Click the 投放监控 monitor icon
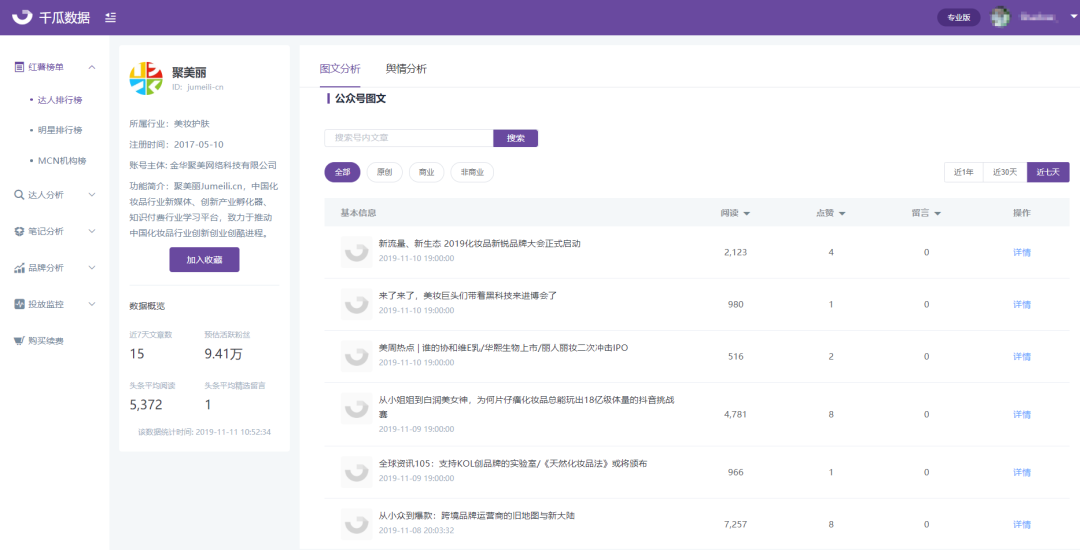1080x550 pixels. point(19,304)
